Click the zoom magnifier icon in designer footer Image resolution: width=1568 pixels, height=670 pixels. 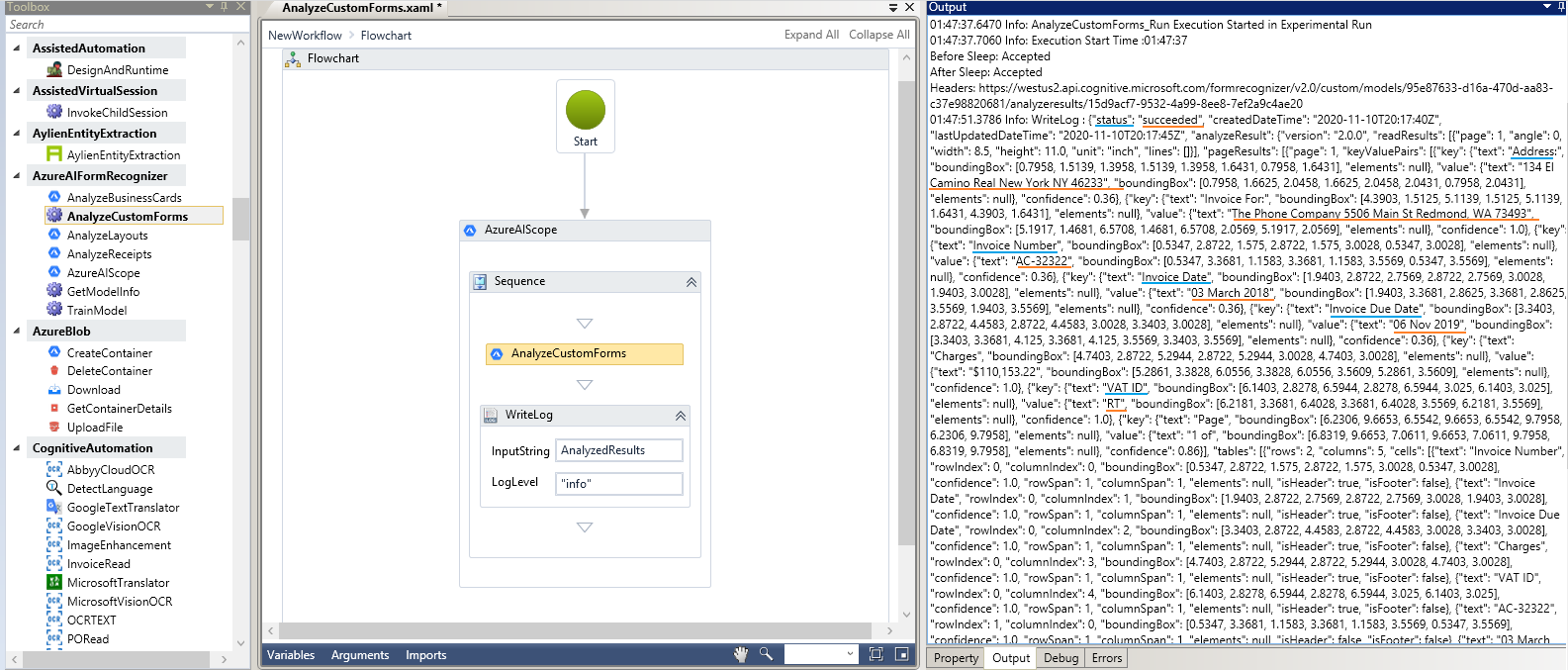tap(766, 654)
